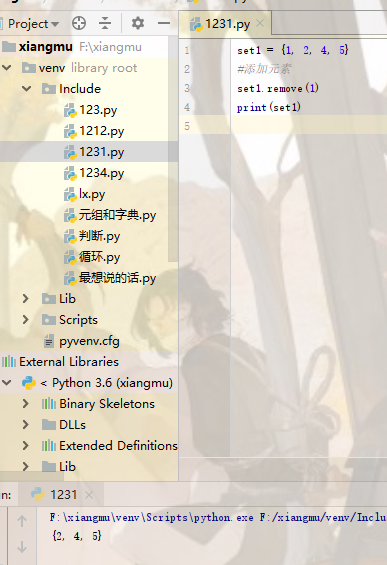Open 123.py file in project tree
Viewport: 387px width, 565px height.
(98, 110)
